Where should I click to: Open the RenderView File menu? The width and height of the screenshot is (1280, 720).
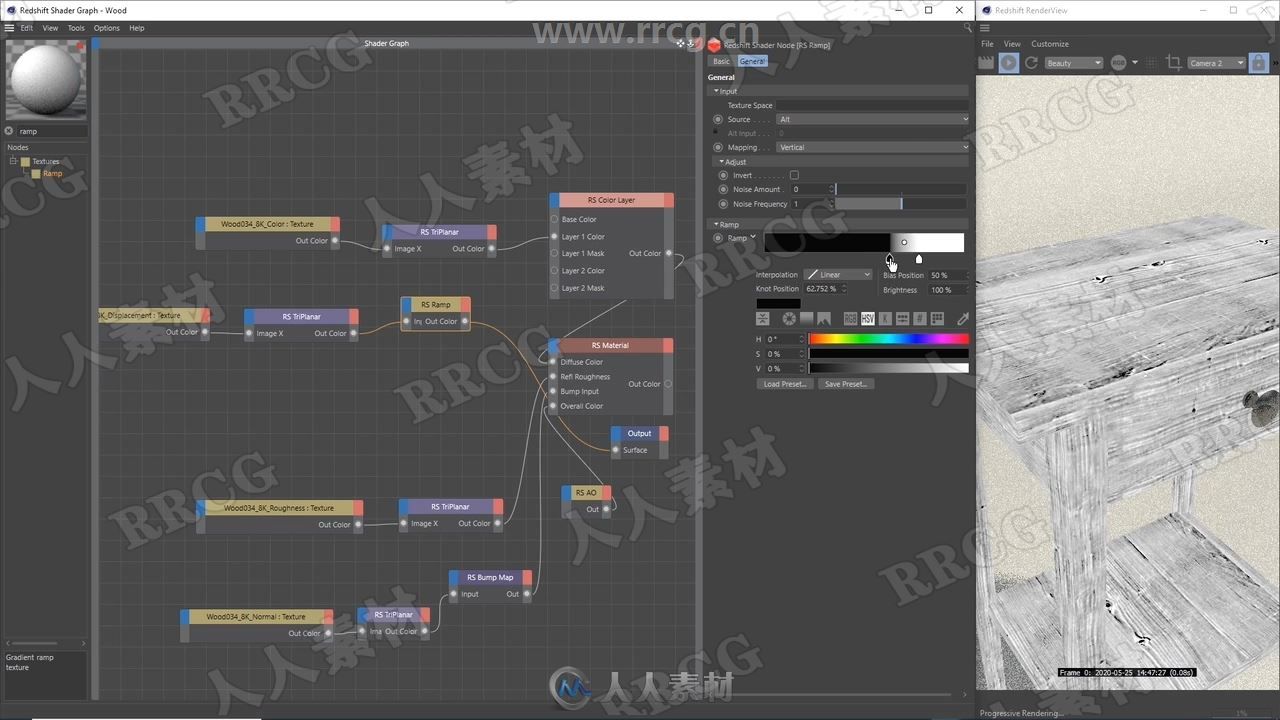coord(987,44)
